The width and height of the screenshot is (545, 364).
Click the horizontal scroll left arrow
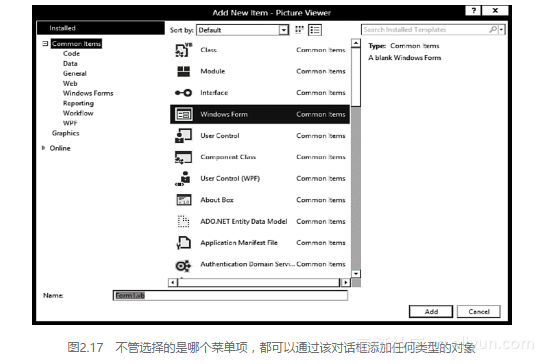tap(173, 282)
